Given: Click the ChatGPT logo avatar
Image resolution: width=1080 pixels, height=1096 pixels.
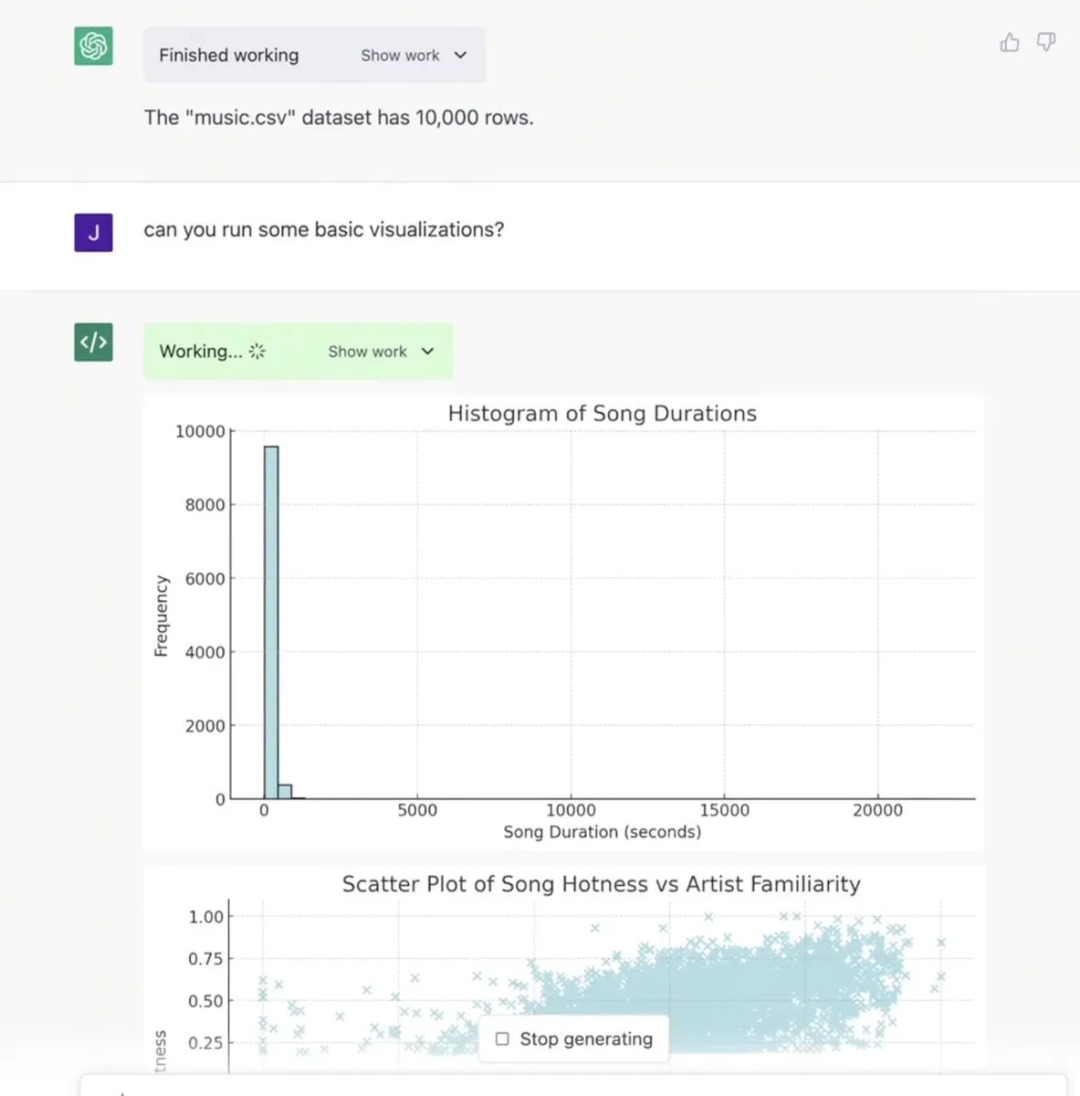Looking at the screenshot, I should click(94, 46).
